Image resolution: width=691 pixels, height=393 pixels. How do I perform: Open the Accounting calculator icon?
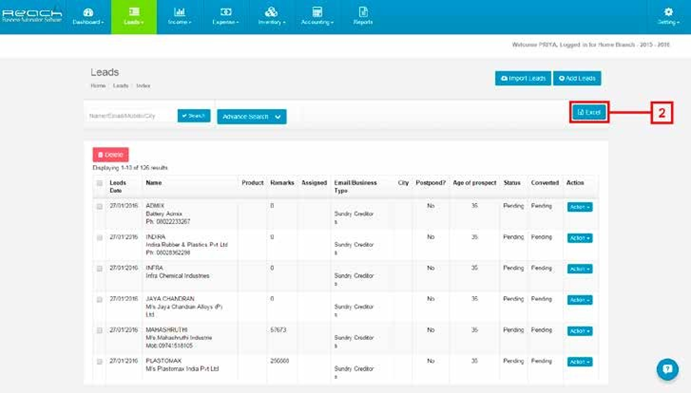pos(317,12)
